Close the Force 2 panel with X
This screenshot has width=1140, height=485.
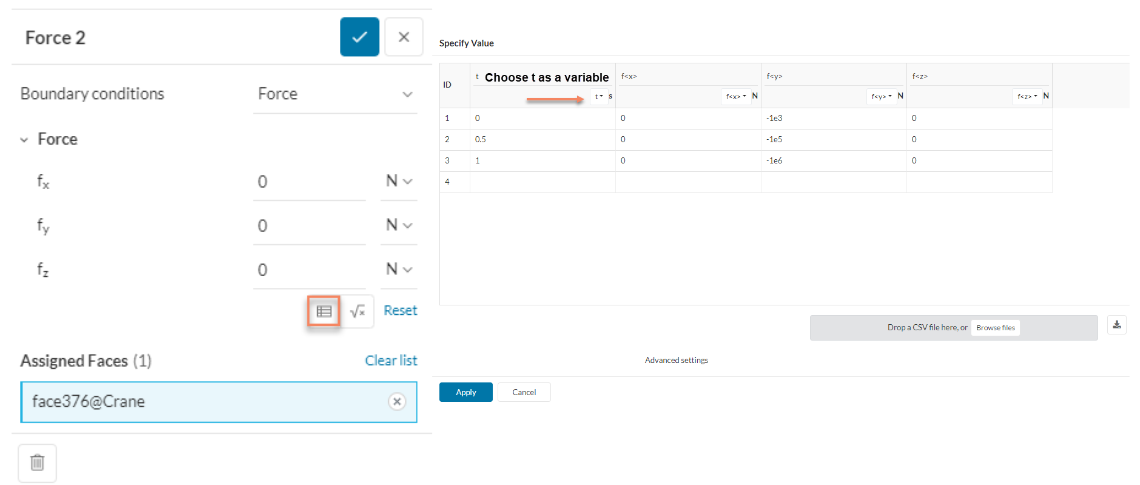(x=403, y=37)
